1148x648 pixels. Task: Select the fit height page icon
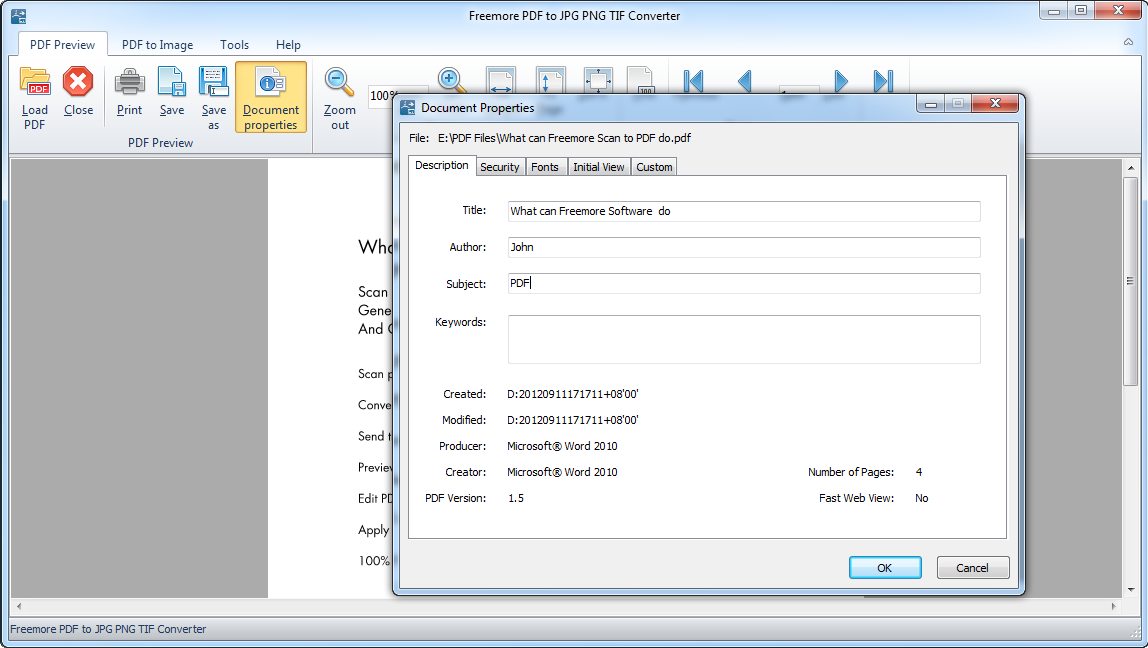[550, 81]
